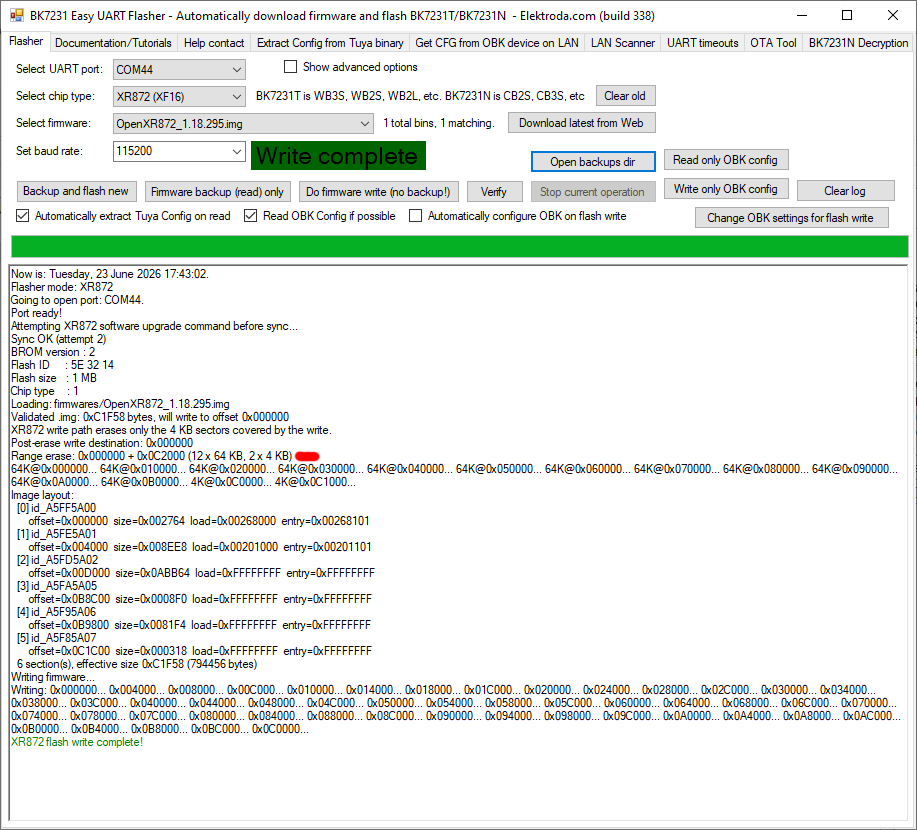Maximize the BK7231 Easy UART Flasher window
Screen dimensions: 917x830
coord(847,16)
